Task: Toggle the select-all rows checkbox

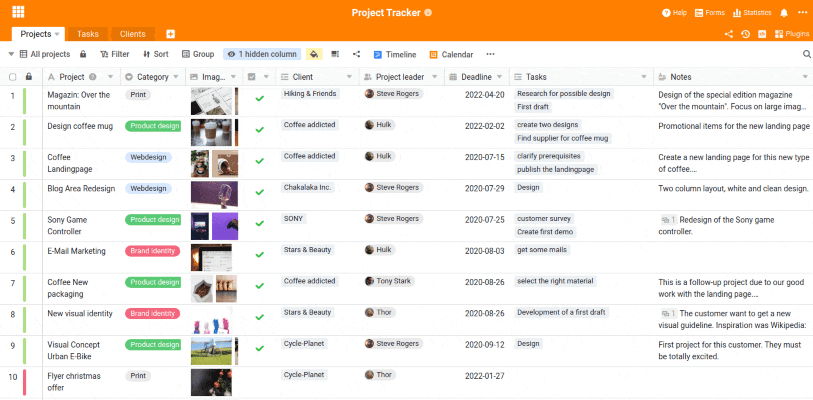Action: pyautogui.click(x=12, y=77)
